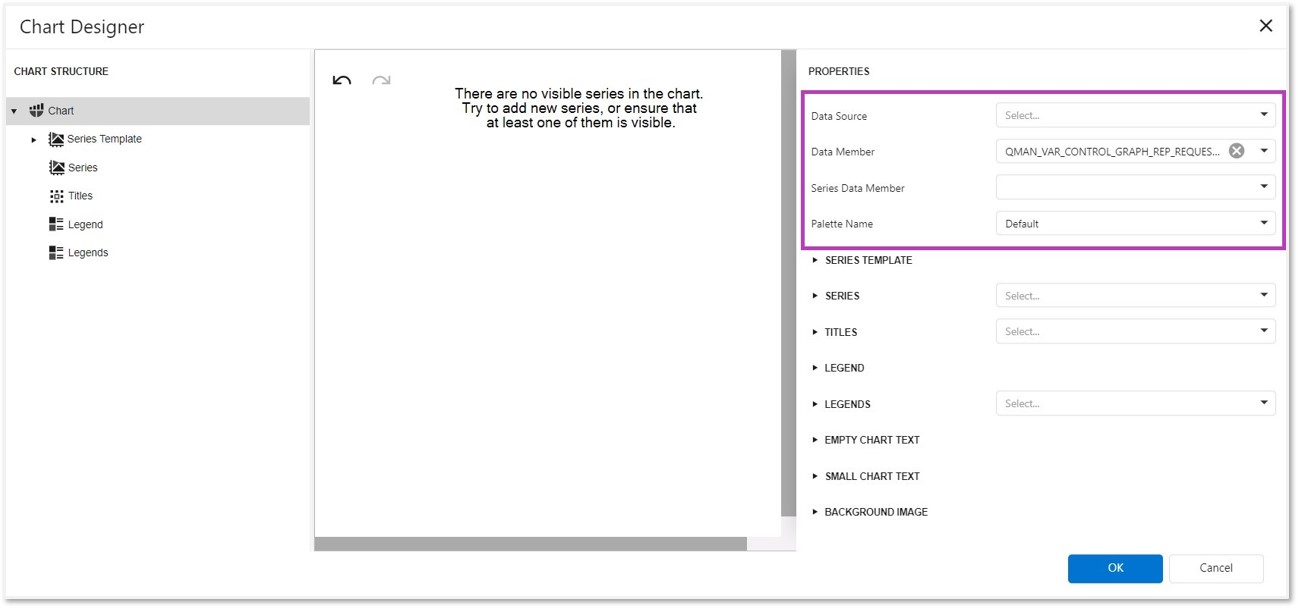Click the redo arrow icon
Viewport: 1298px width, 608px height.
pyautogui.click(x=381, y=81)
